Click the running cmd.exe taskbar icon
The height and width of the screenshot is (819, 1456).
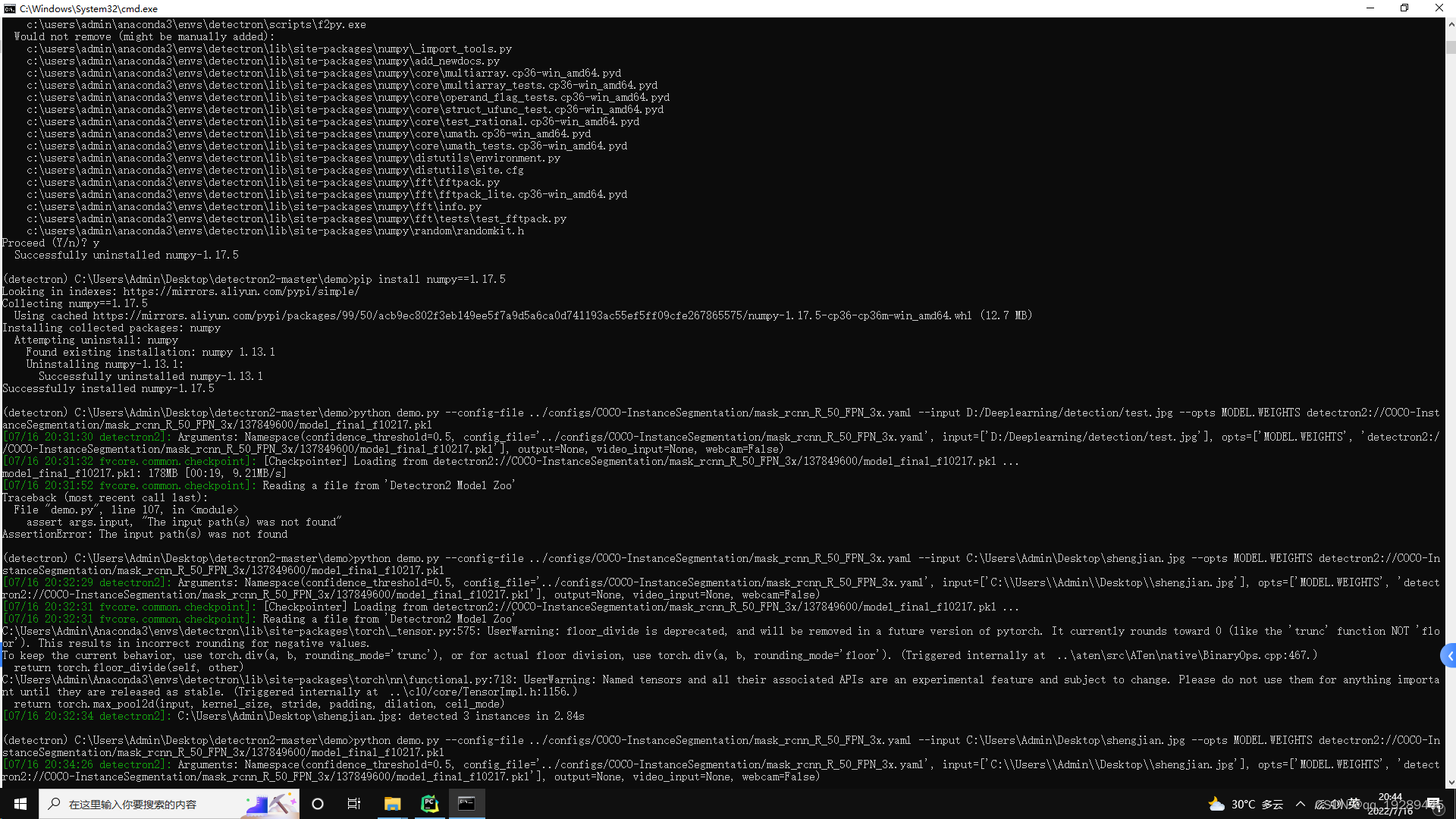pyautogui.click(x=467, y=803)
